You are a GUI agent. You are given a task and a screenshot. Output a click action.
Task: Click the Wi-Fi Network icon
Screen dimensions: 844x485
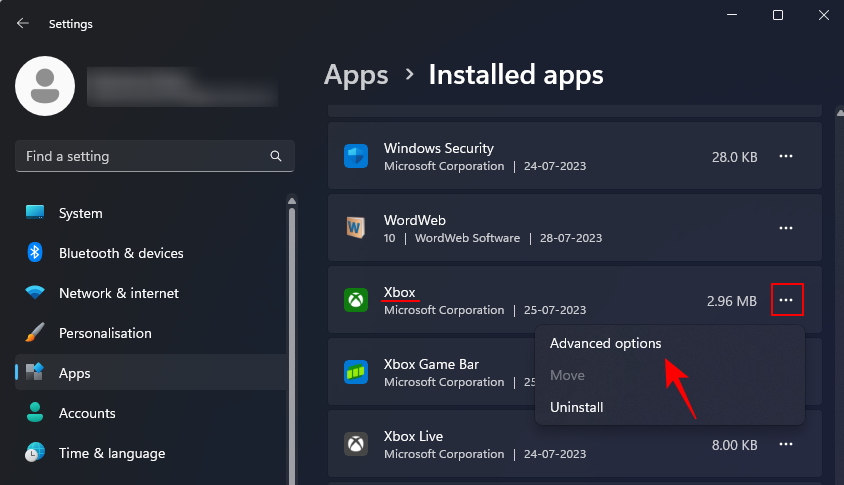click(35, 292)
